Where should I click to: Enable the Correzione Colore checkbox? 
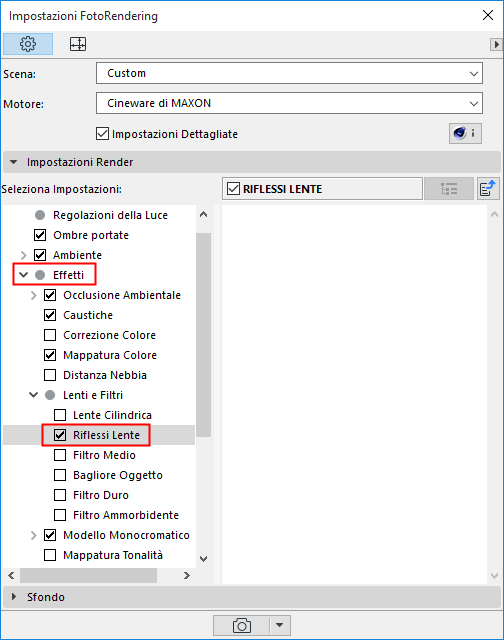tap(50, 335)
